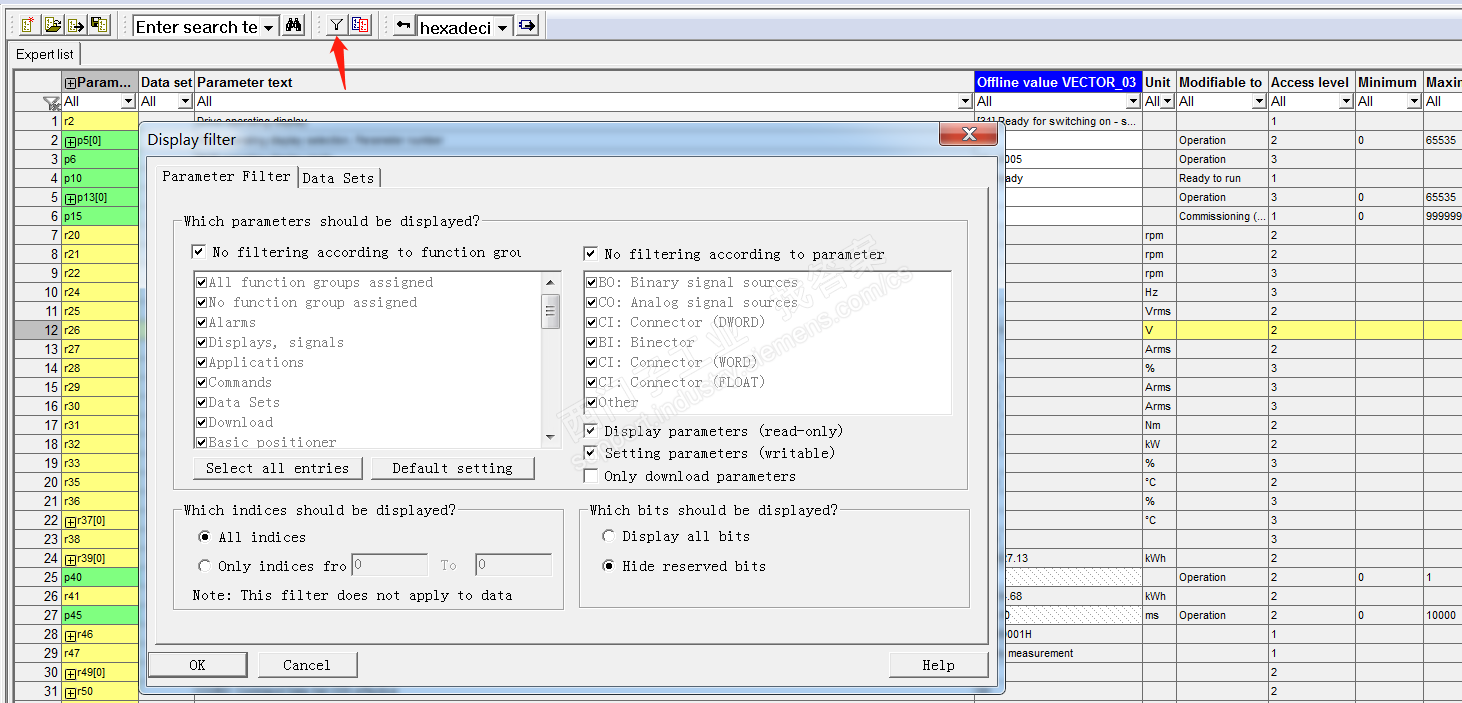Toggle All function groups assigned checkbox
The image size is (1462, 703).
[x=202, y=283]
